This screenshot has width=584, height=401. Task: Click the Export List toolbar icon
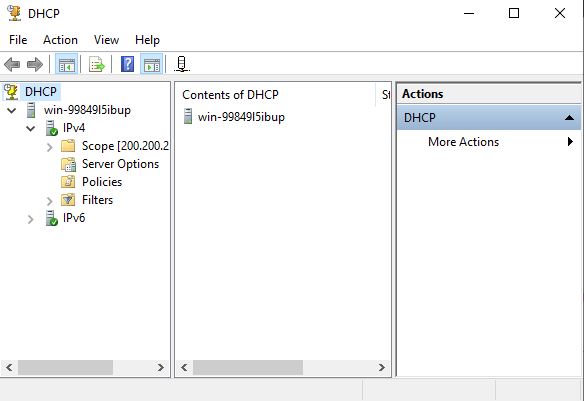pos(97,64)
